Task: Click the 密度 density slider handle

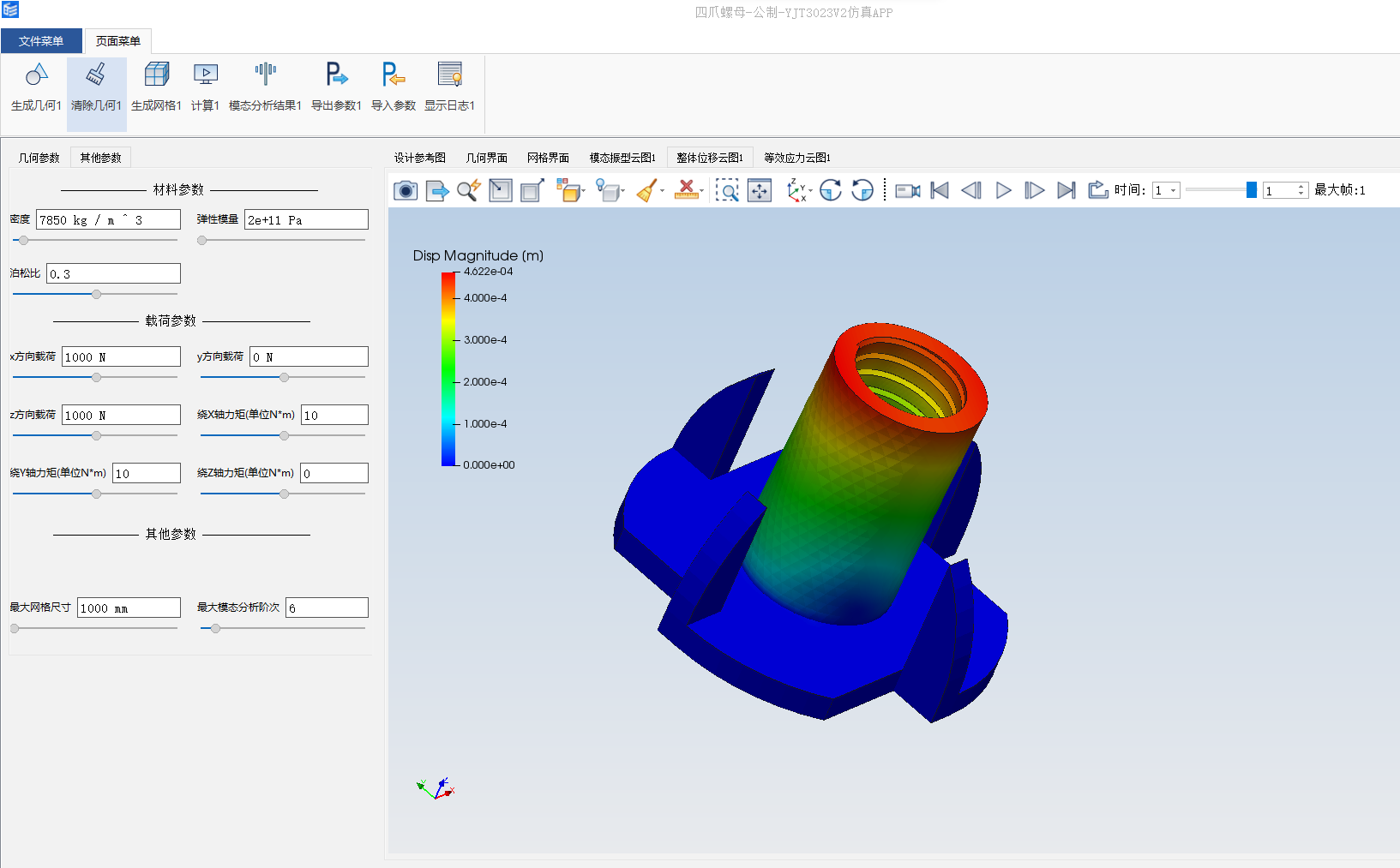Action: click(23, 241)
